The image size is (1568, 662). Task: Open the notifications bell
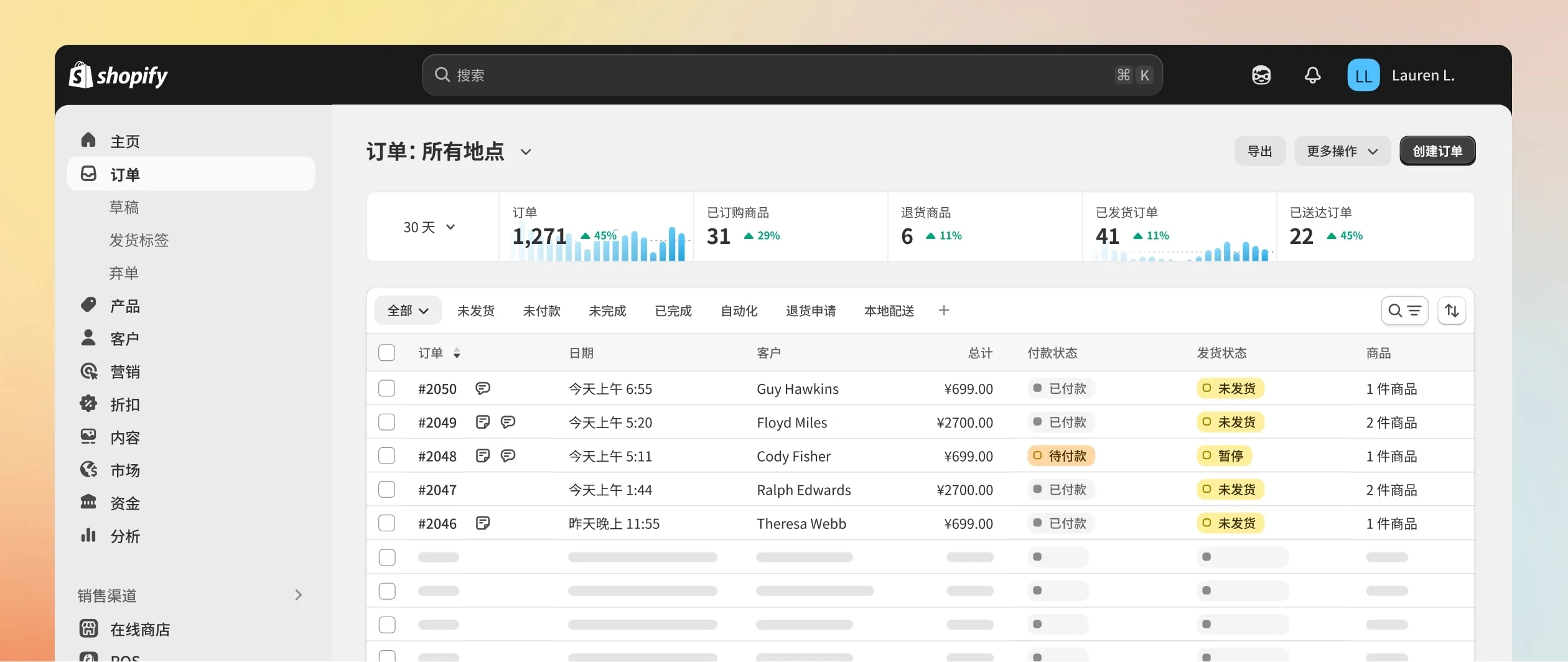coord(1313,75)
